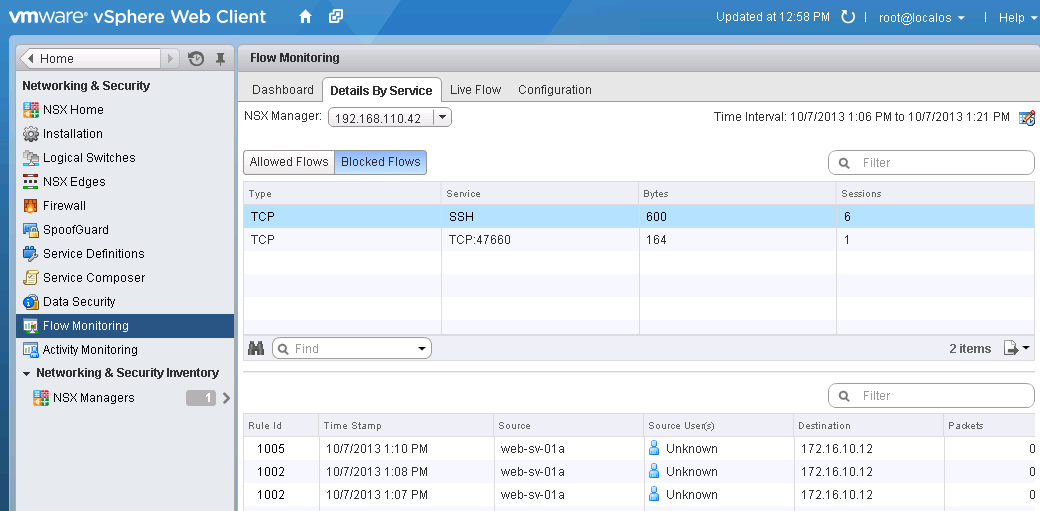Viewport: 1040px width, 511px height.
Task: Open the NSX Manager 192.168.110.42 dropdown
Action: tap(442, 117)
